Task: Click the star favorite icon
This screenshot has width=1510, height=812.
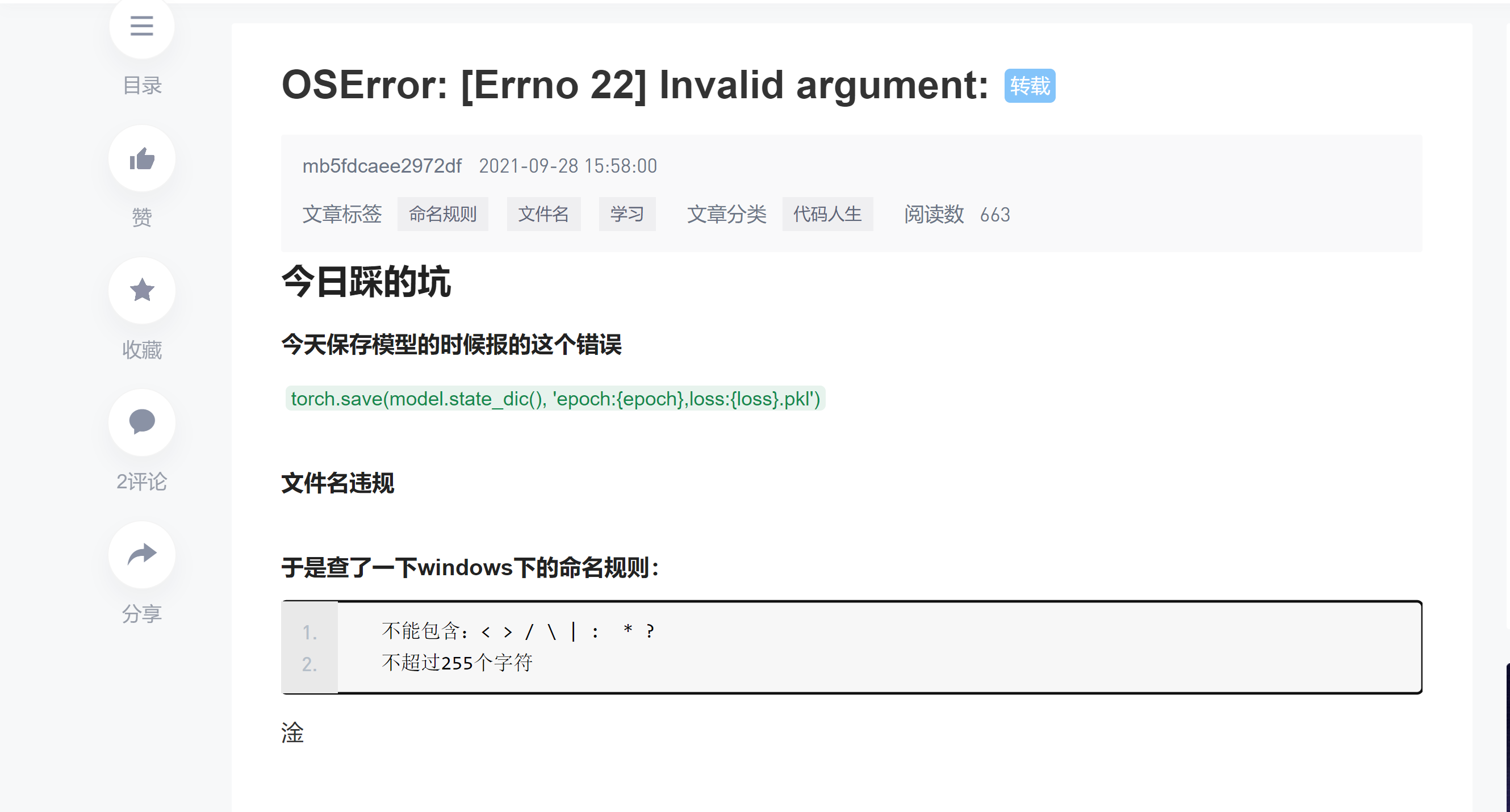Action: tap(141, 290)
